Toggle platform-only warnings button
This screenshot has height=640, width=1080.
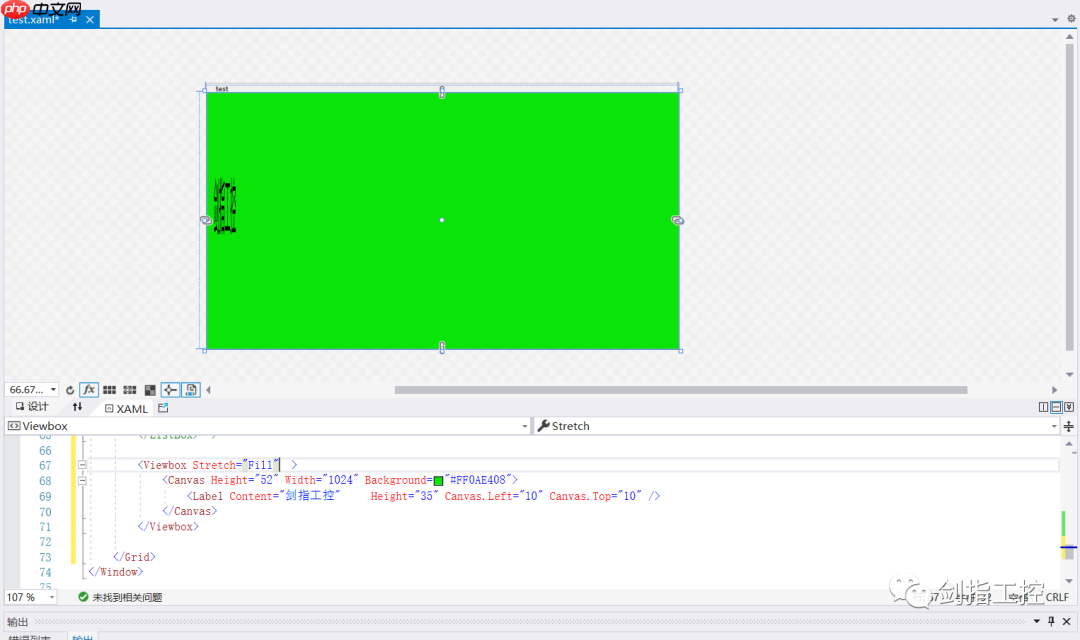click(x=191, y=390)
